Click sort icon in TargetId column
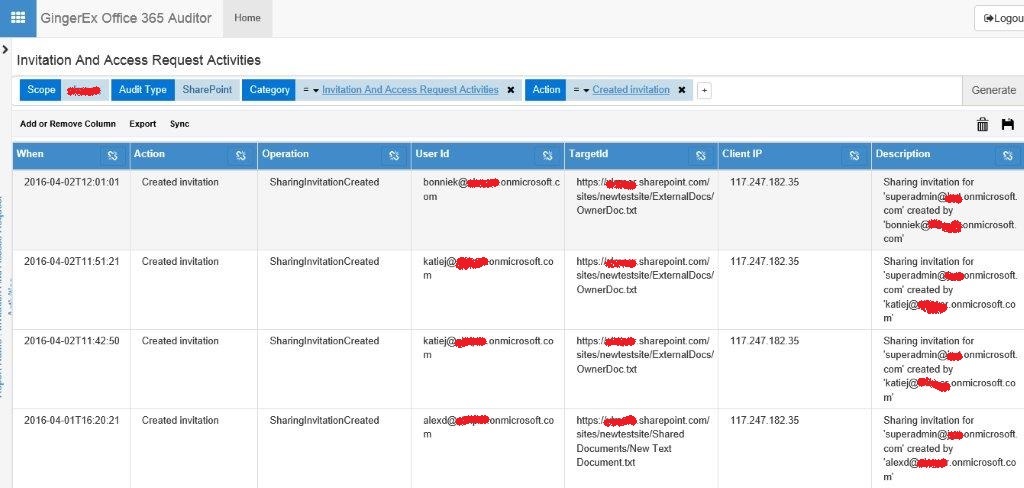 pos(700,156)
